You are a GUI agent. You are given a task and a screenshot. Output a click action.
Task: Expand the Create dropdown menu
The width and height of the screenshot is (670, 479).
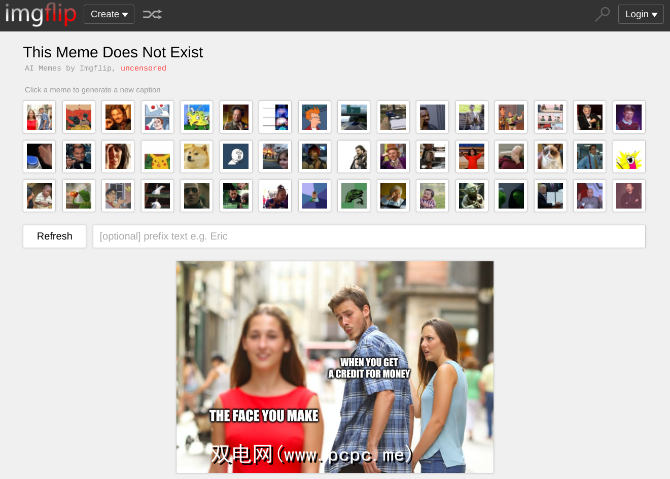pos(109,14)
